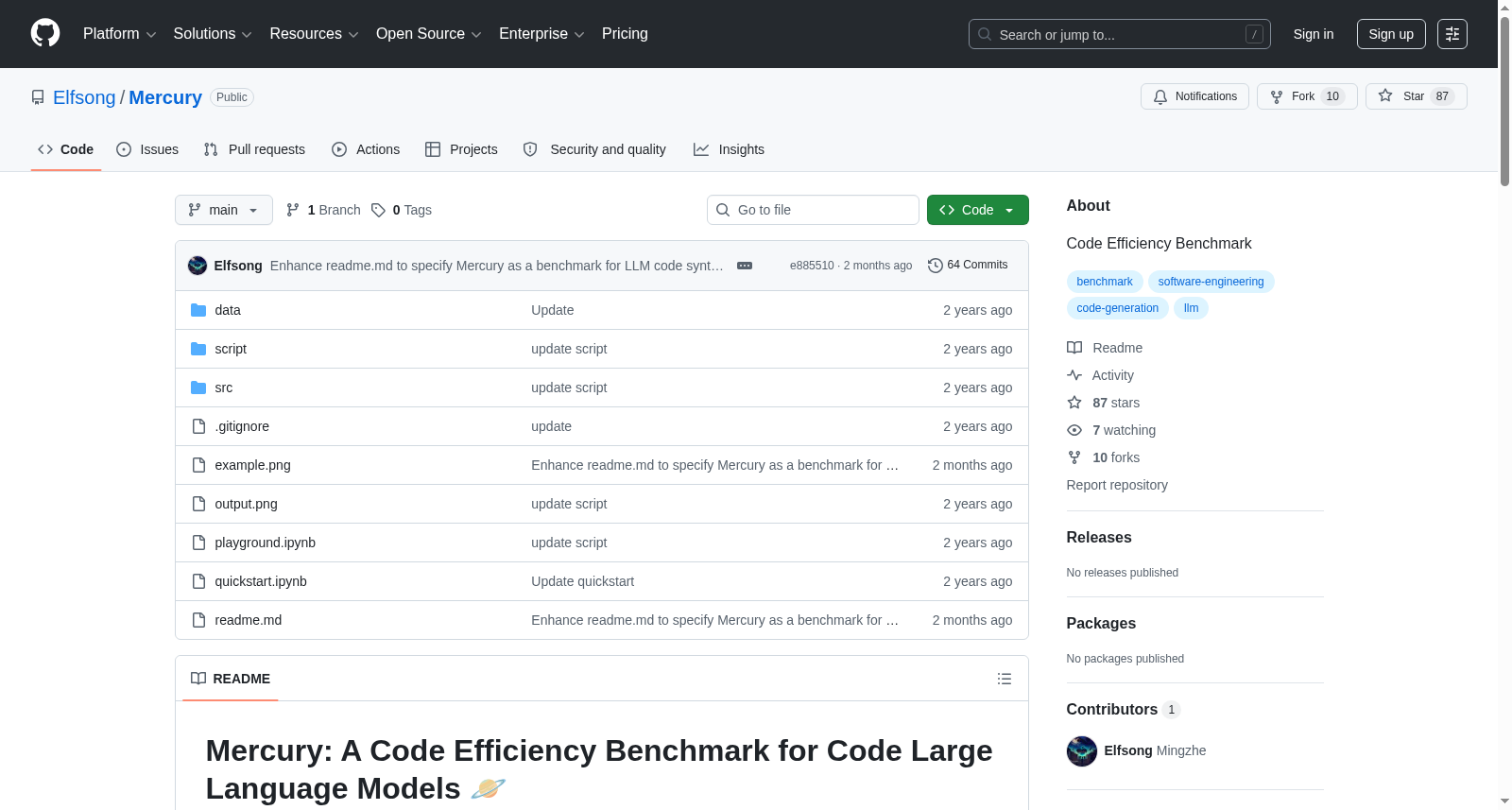
Task: Switch to the Issues tab
Action: (147, 149)
